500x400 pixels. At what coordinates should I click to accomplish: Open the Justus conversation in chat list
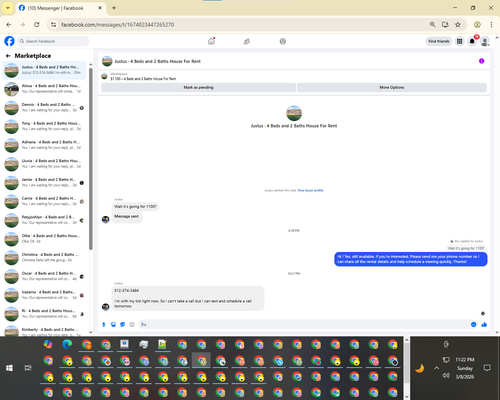click(x=44, y=70)
